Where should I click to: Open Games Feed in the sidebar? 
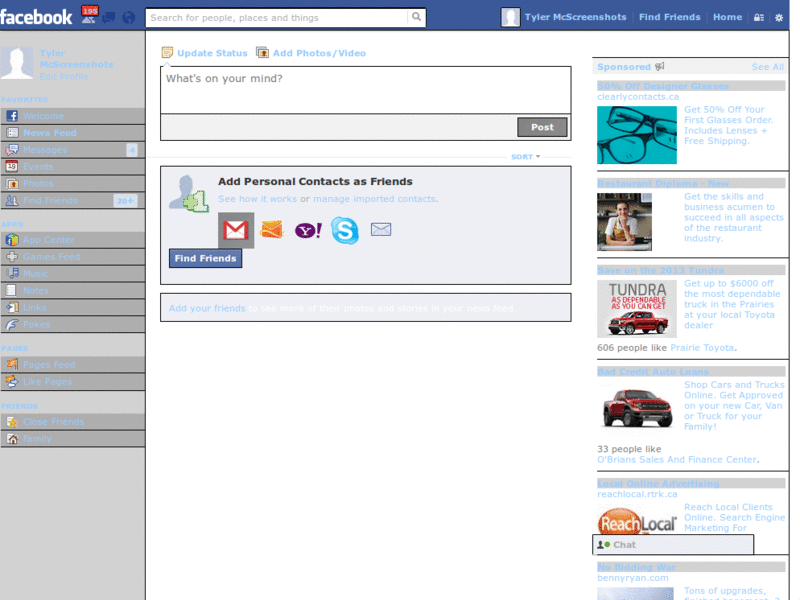pyautogui.click(x=72, y=256)
